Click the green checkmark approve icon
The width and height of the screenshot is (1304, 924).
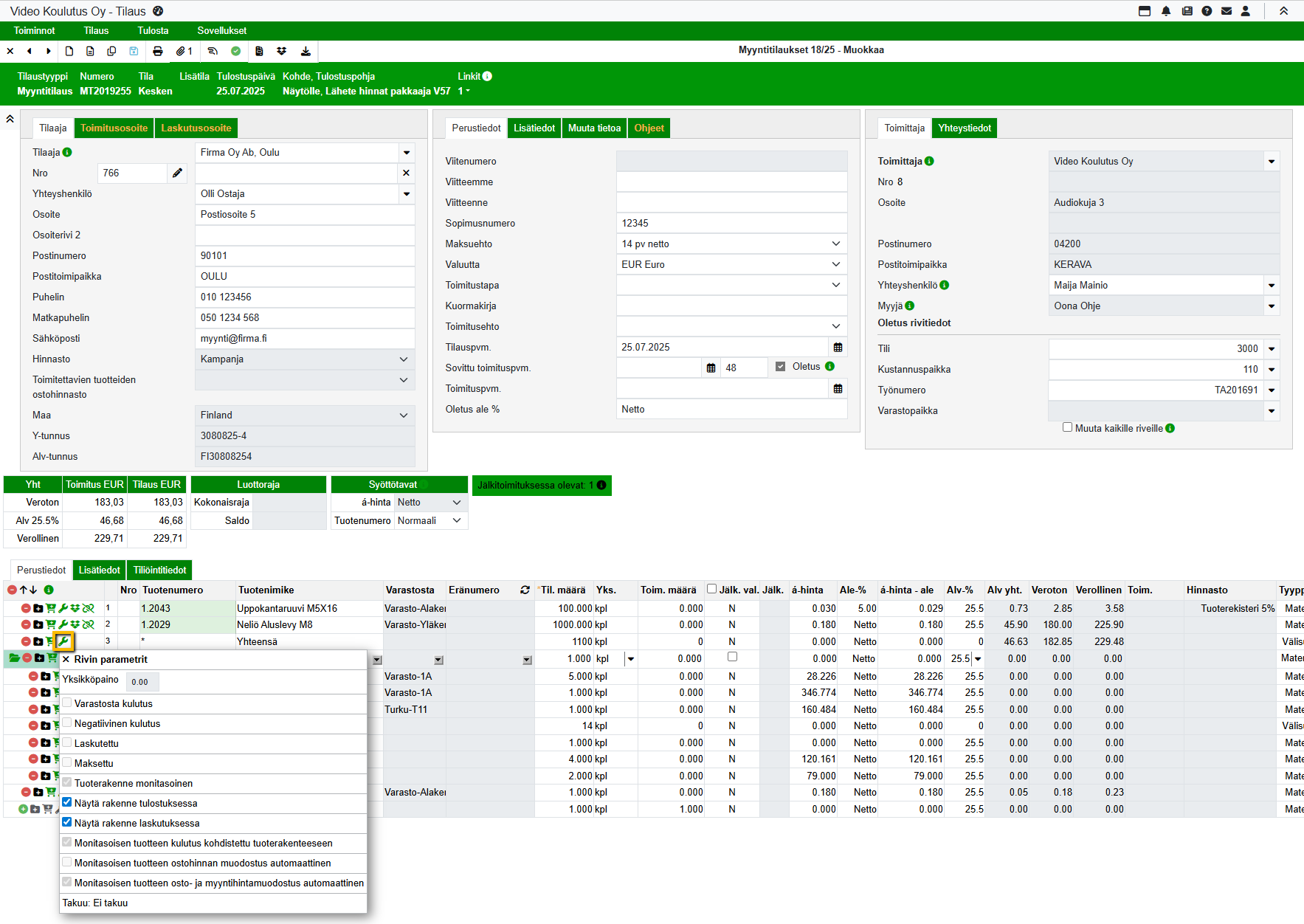click(x=235, y=51)
